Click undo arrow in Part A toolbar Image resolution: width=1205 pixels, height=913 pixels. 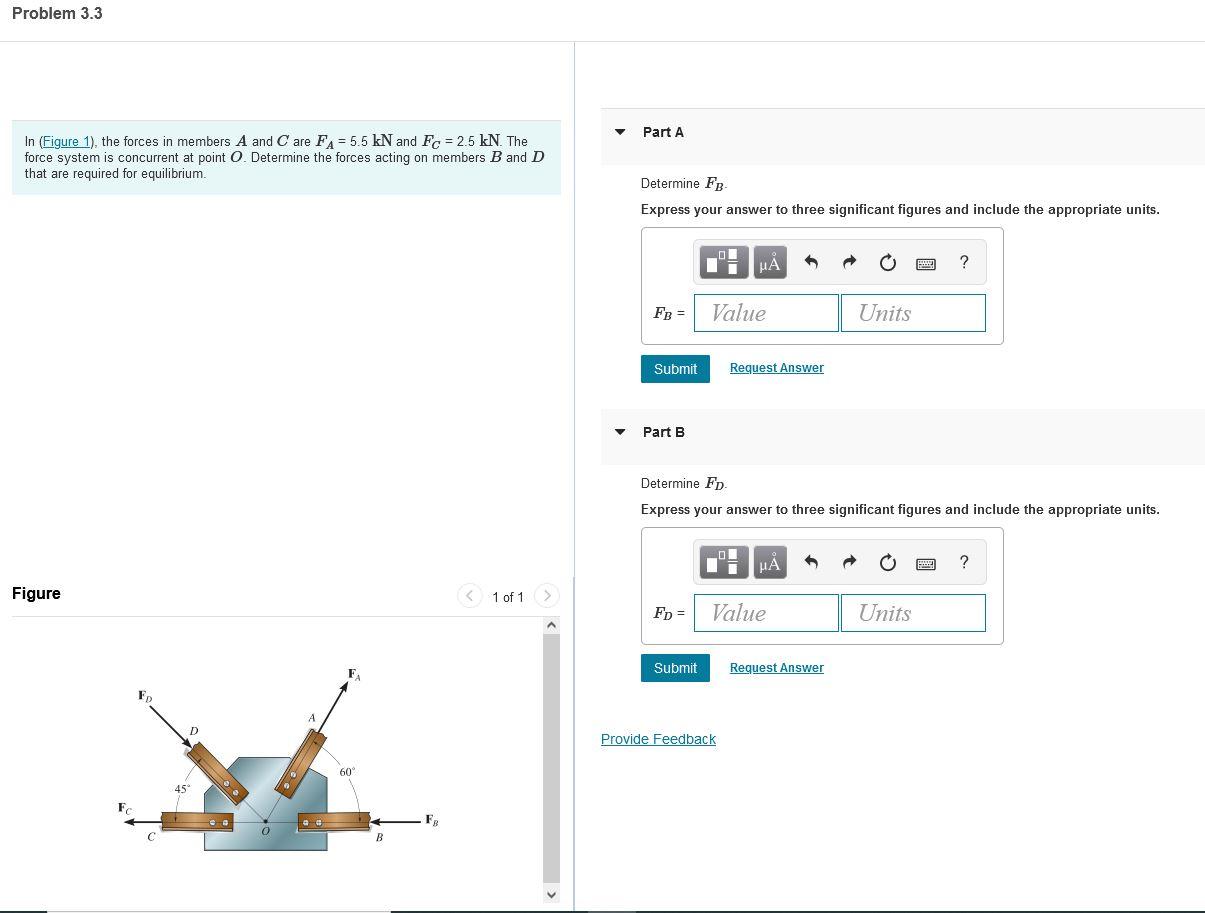click(812, 262)
